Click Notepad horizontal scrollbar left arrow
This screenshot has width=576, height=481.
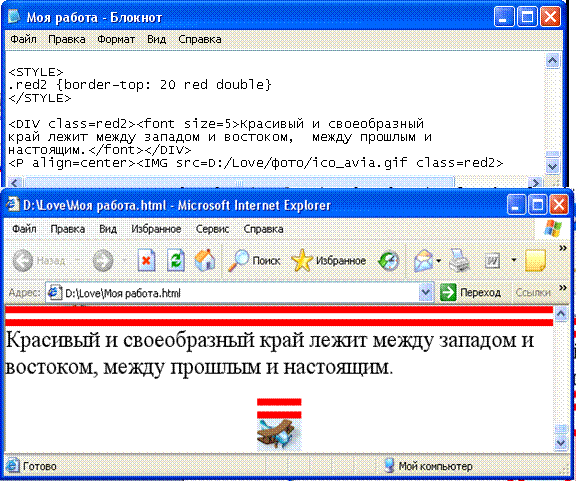pos(15,182)
